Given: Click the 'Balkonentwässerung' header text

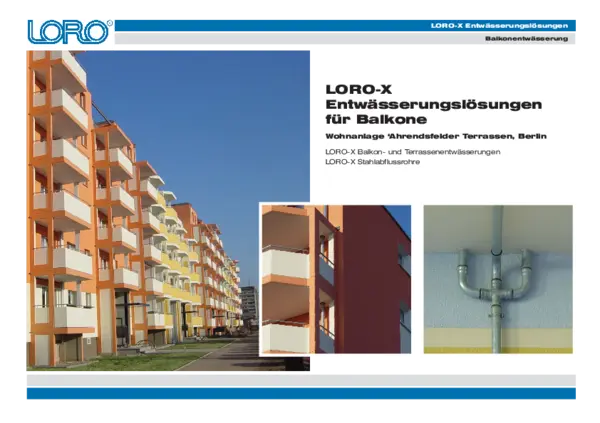Looking at the screenshot, I should point(526,39).
